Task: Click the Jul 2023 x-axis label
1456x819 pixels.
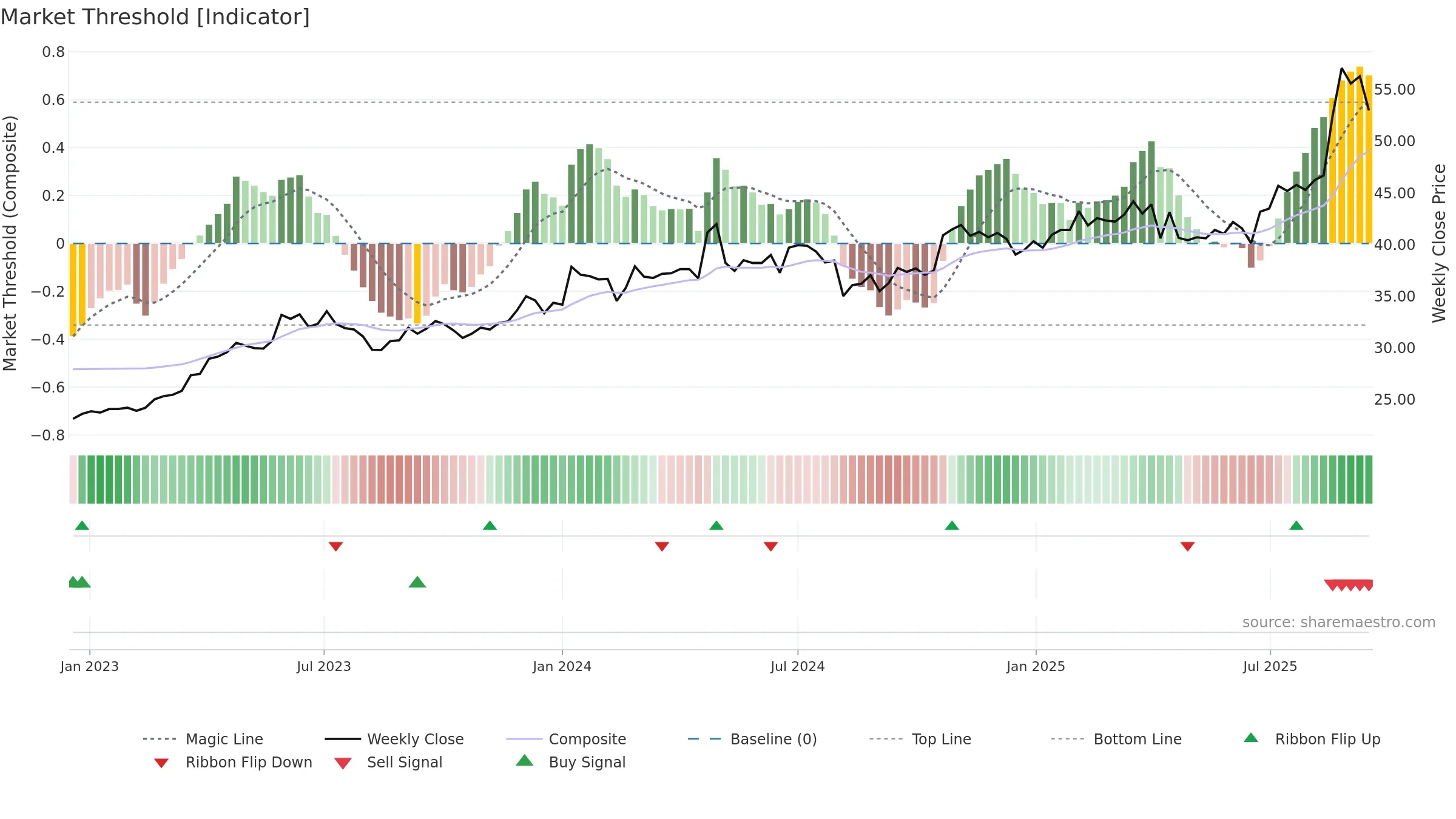Action: click(x=324, y=666)
